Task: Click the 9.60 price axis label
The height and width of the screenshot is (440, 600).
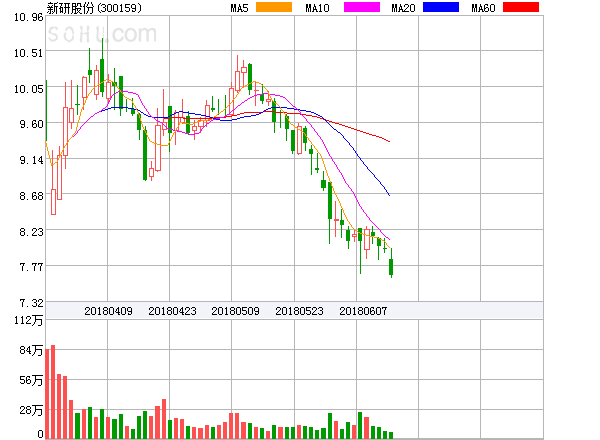Action: 31,124
